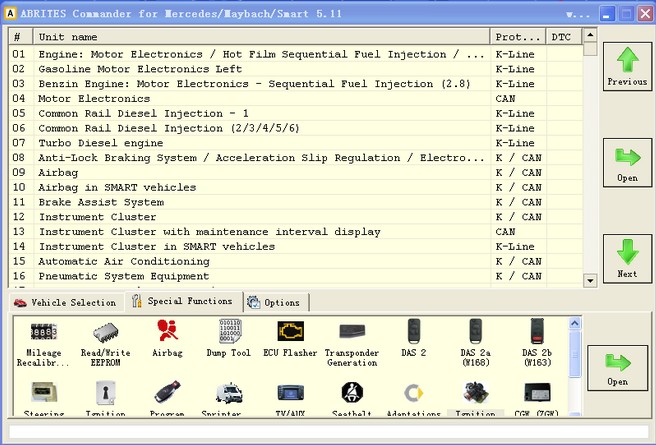Switch to the Vehicle Selection tab
The width and height of the screenshot is (656, 445).
coord(65,302)
